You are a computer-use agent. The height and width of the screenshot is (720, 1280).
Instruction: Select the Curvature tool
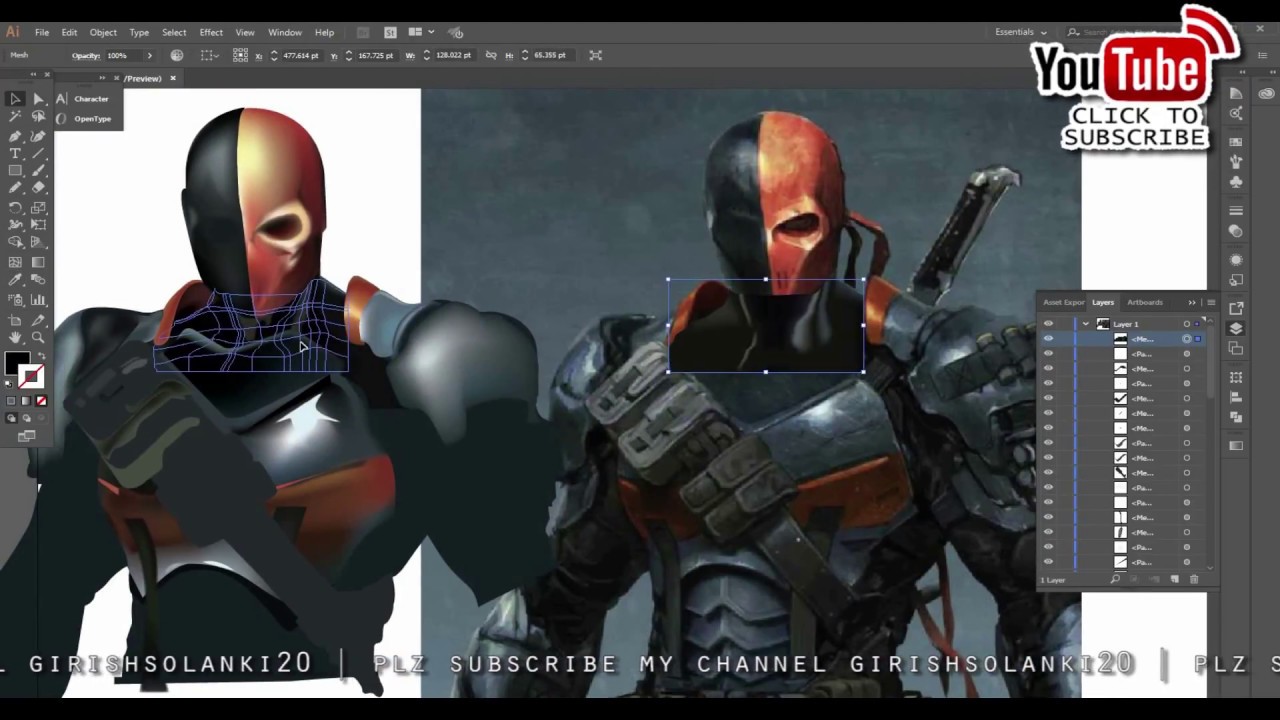pyautogui.click(x=38, y=136)
